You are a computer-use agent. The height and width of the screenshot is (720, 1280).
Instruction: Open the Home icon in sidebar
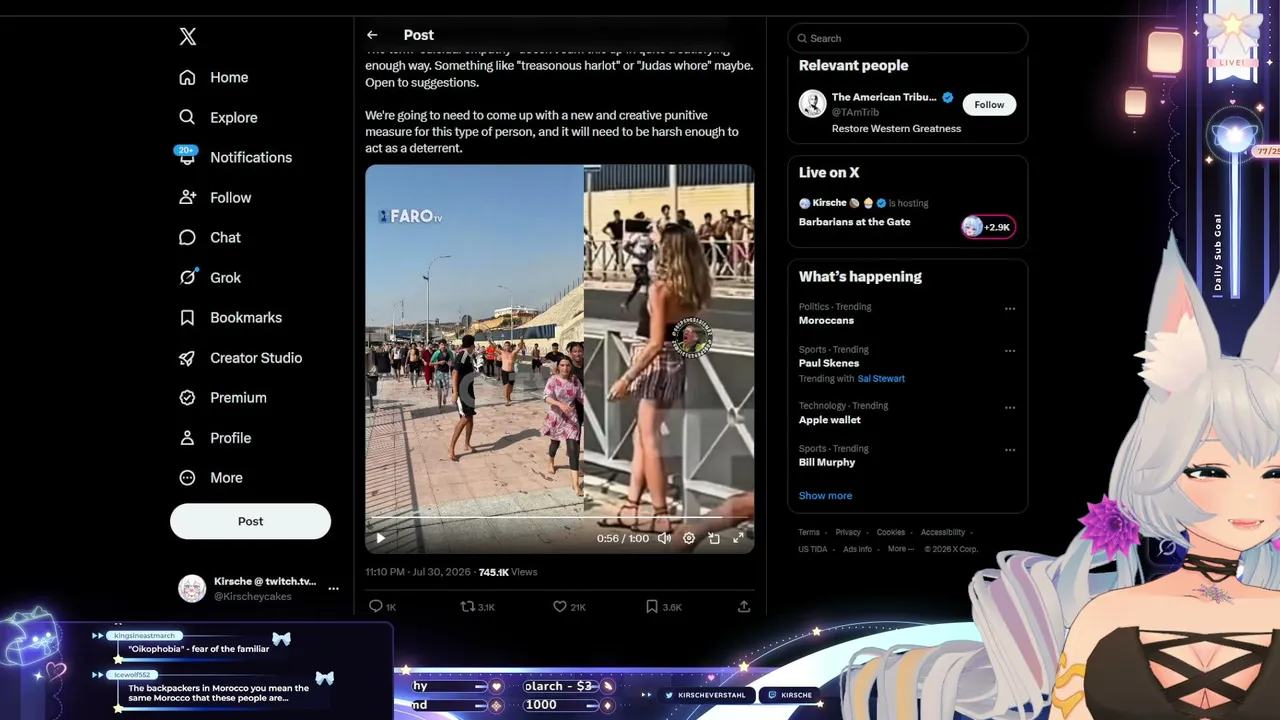click(x=187, y=77)
